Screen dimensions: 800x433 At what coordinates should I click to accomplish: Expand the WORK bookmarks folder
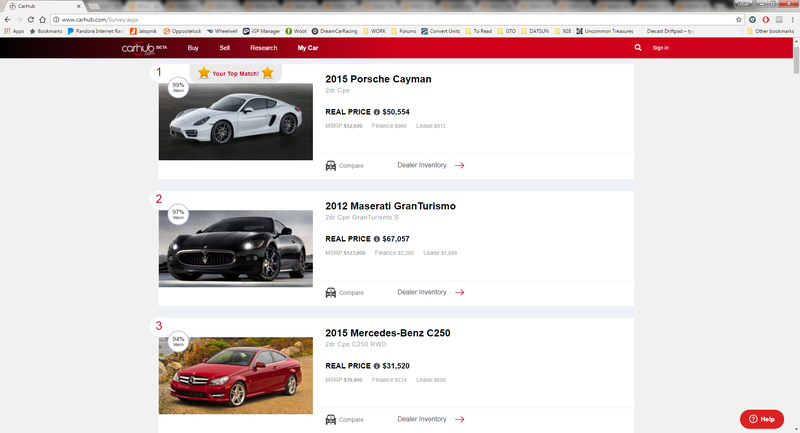pyautogui.click(x=374, y=31)
